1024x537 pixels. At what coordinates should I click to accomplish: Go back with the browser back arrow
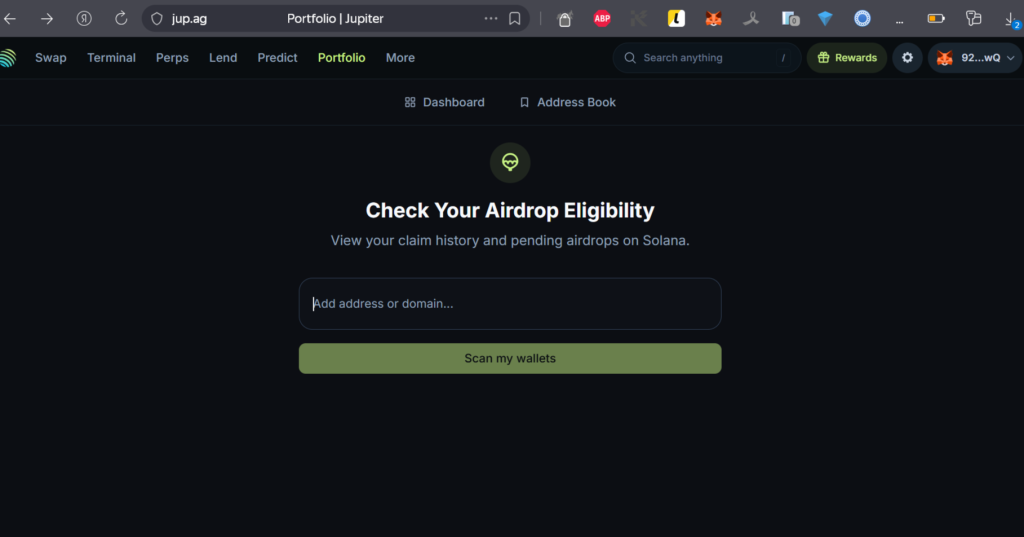(10, 18)
